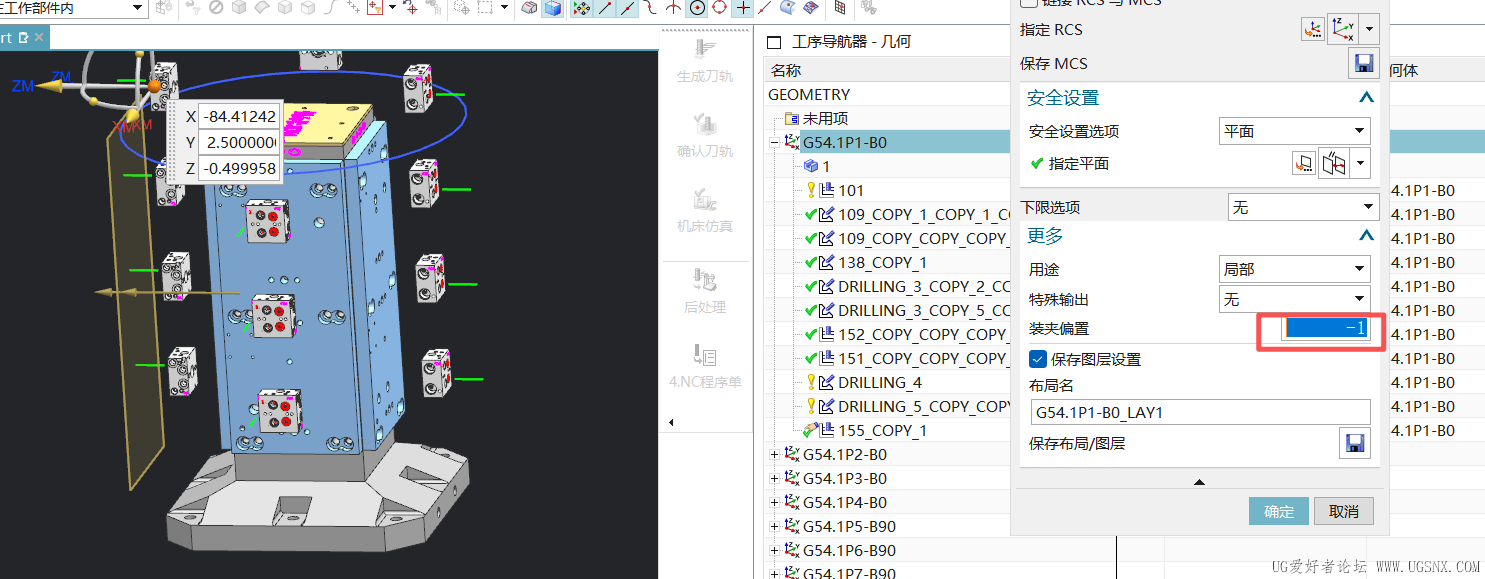Expand the G54.1P6-B90 tree node
Viewport: 1485px width, 579px height.
774,551
